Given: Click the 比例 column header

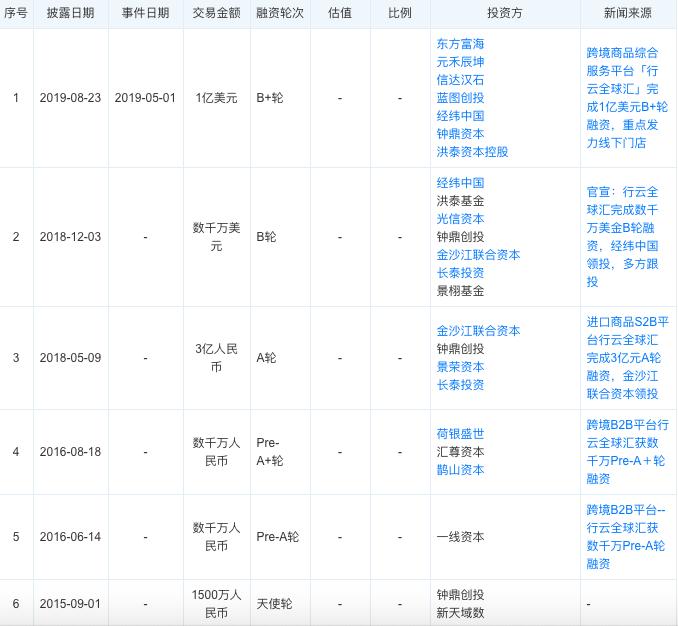Looking at the screenshot, I should [400, 13].
